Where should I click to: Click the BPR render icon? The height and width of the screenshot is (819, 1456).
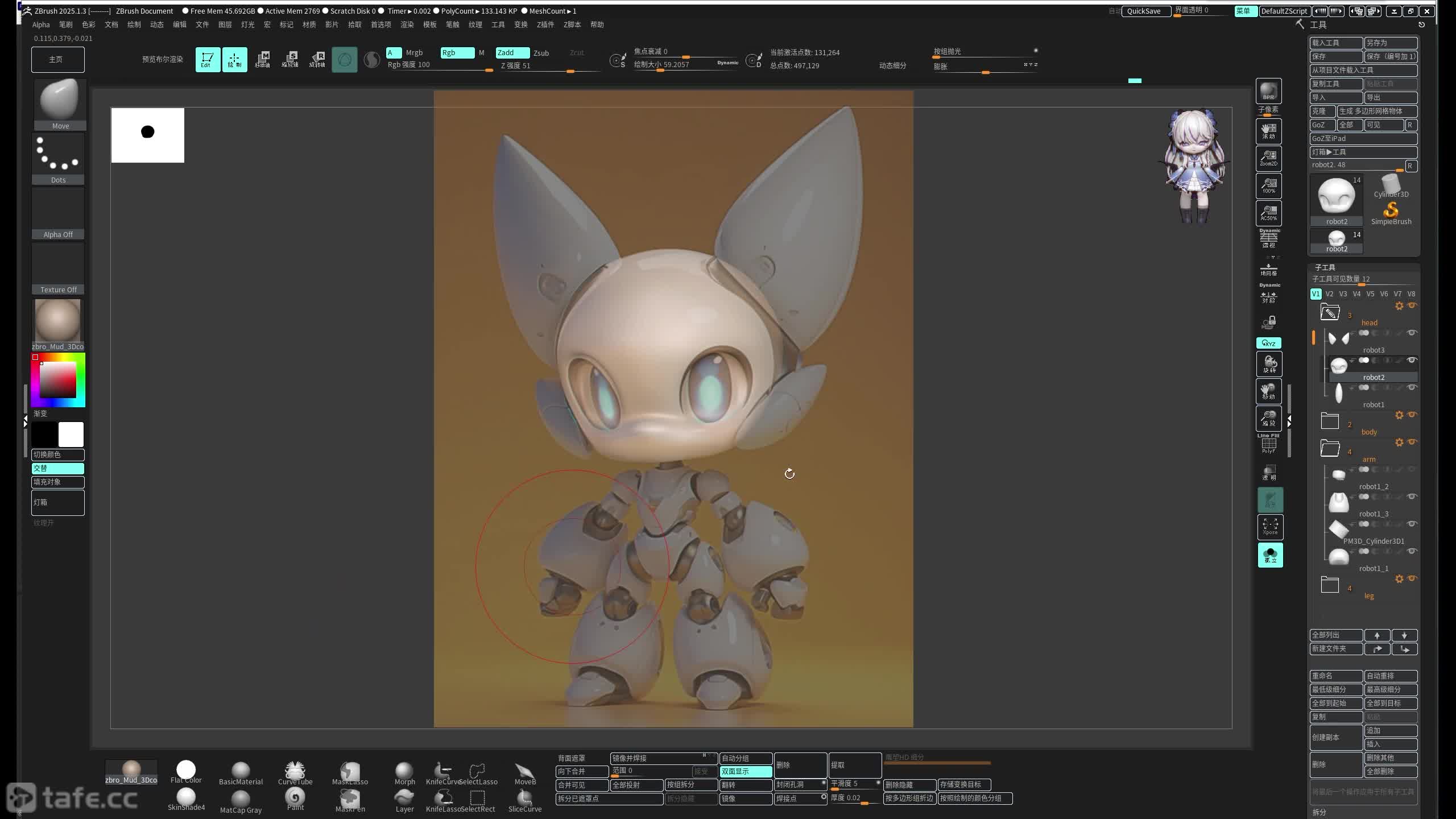[x=1268, y=91]
